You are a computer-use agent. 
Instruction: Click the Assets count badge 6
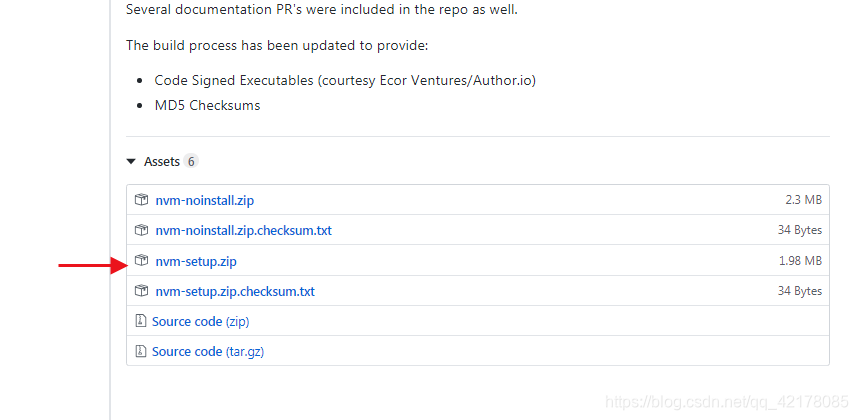(x=190, y=161)
